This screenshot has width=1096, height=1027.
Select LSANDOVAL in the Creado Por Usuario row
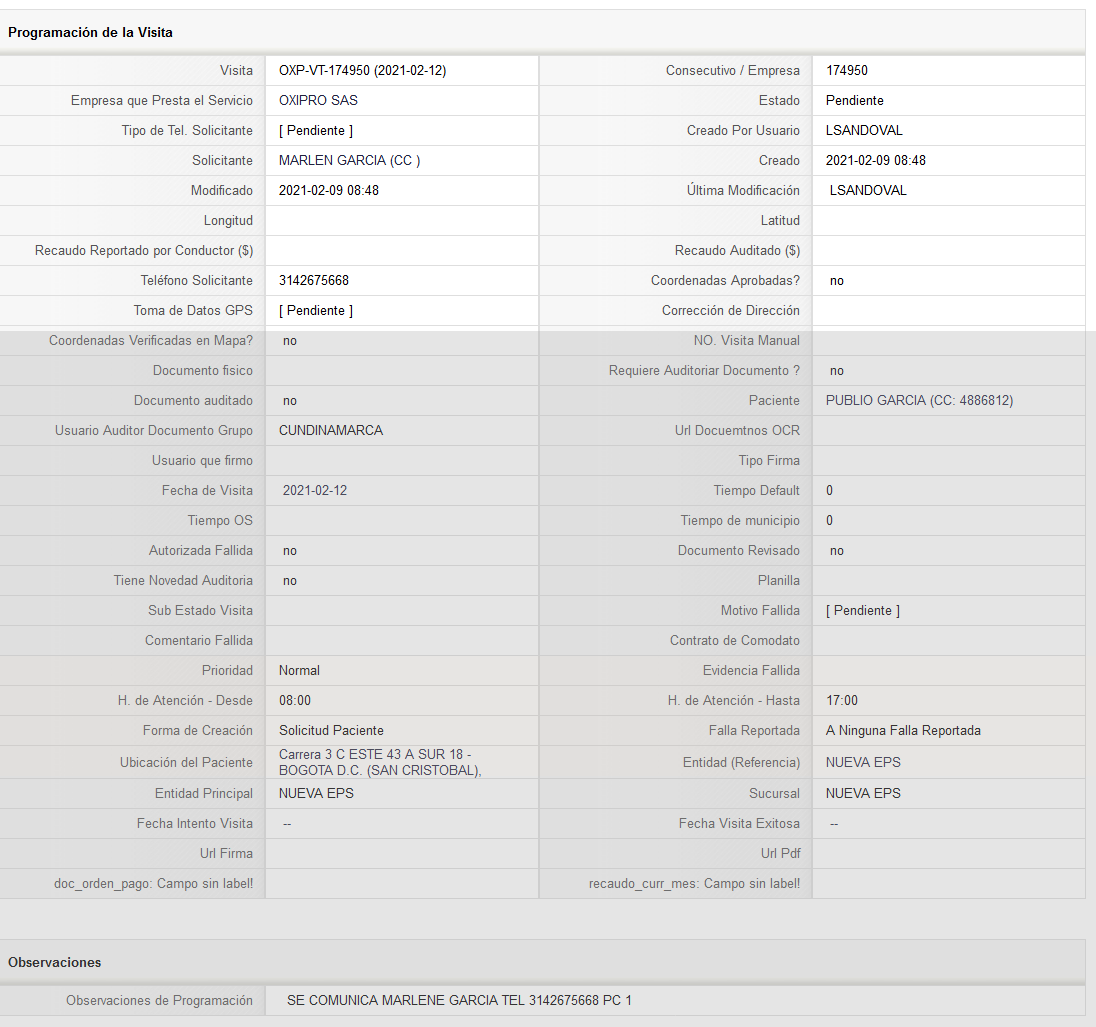tap(864, 131)
